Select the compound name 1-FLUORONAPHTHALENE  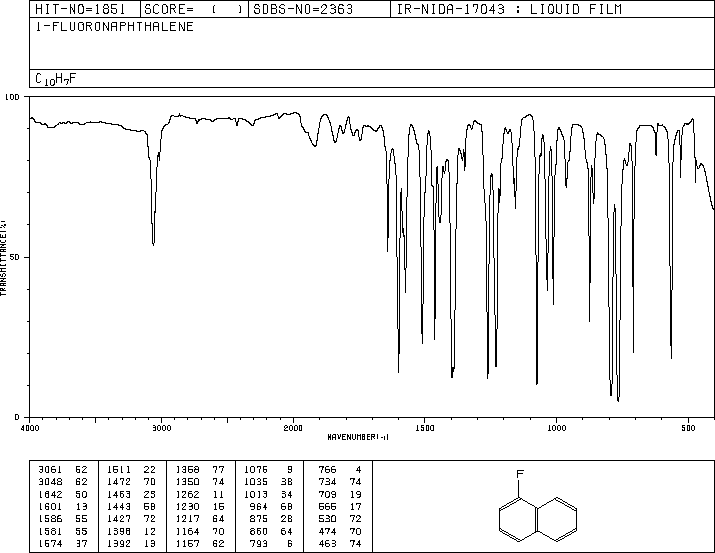tap(114, 27)
